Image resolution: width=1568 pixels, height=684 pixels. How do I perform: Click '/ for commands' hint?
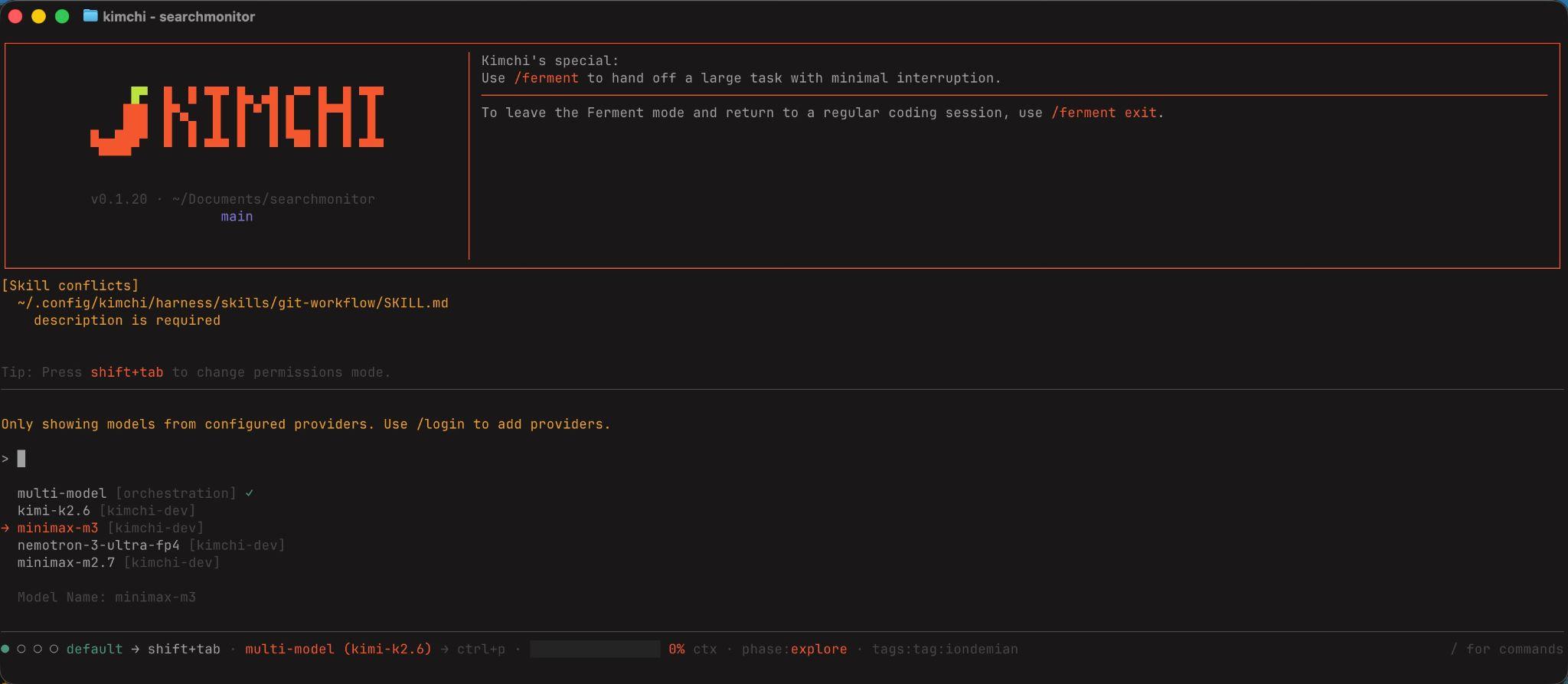1507,650
